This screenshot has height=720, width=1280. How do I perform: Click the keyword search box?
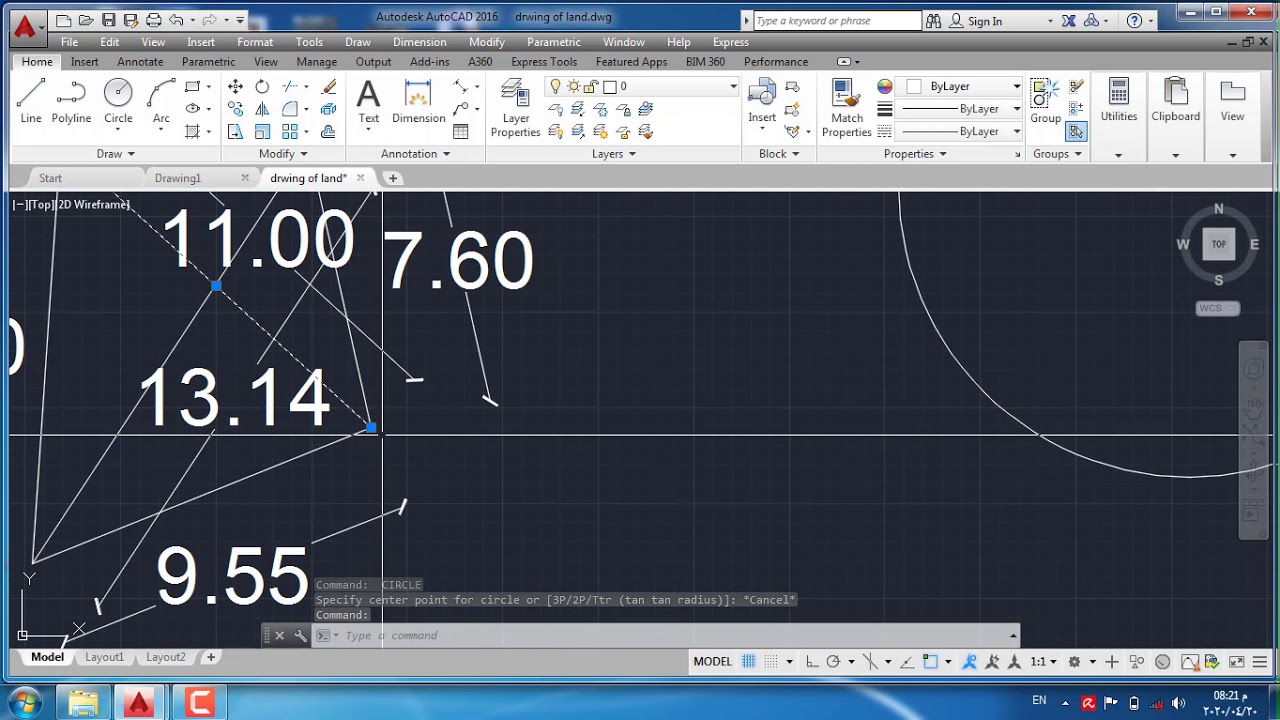point(837,21)
